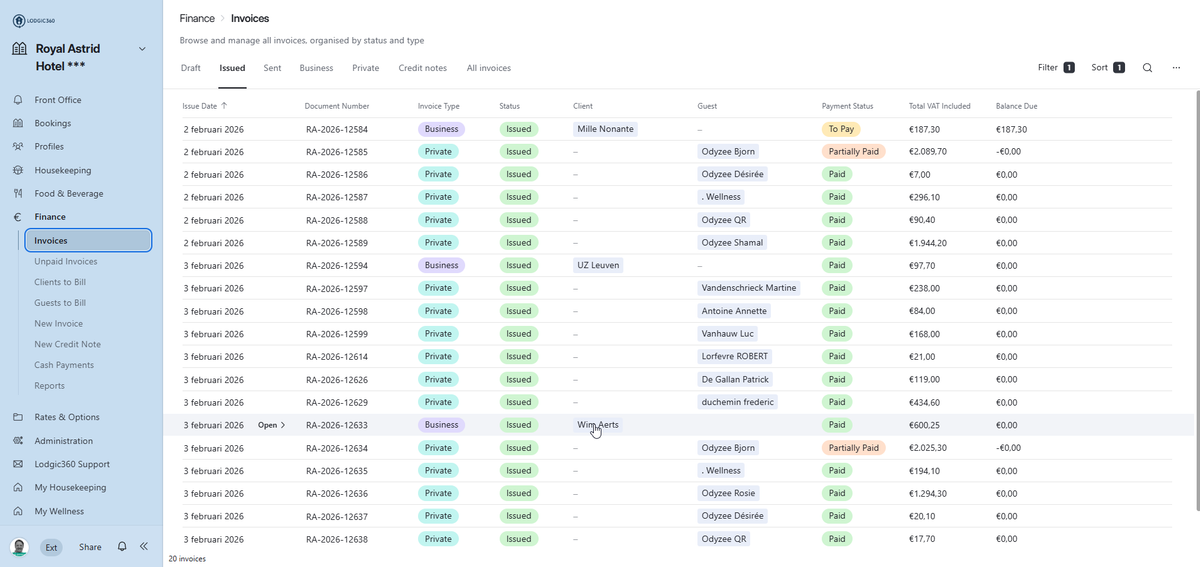Open the Administration gear icon

click(18, 441)
